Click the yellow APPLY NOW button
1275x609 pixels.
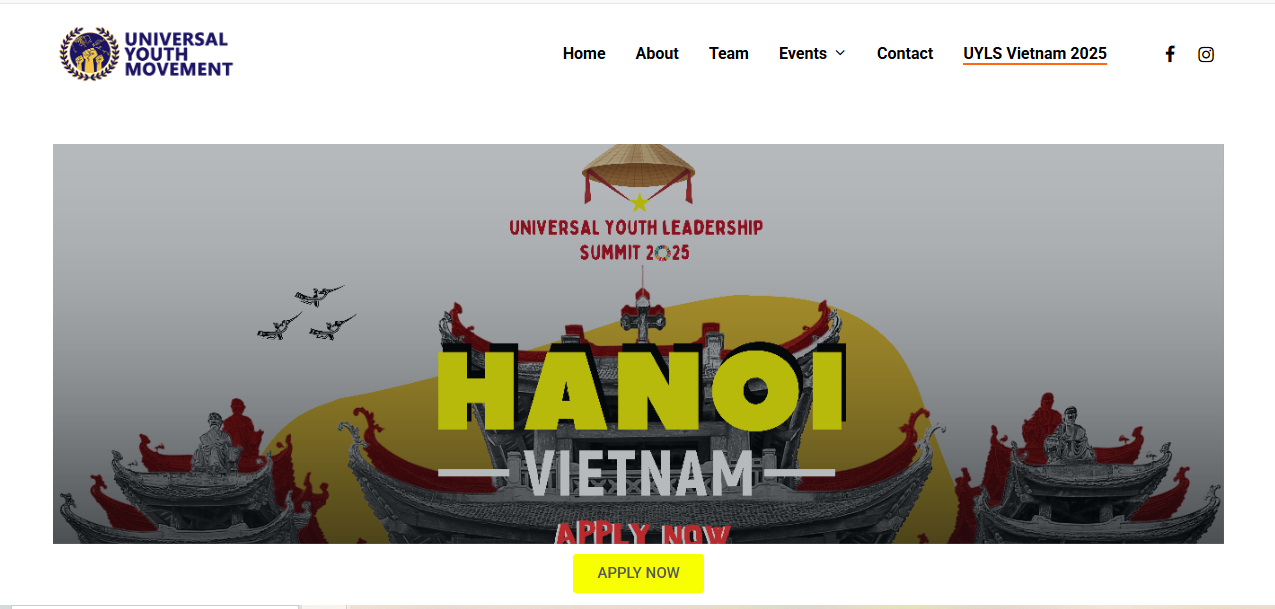click(x=638, y=573)
